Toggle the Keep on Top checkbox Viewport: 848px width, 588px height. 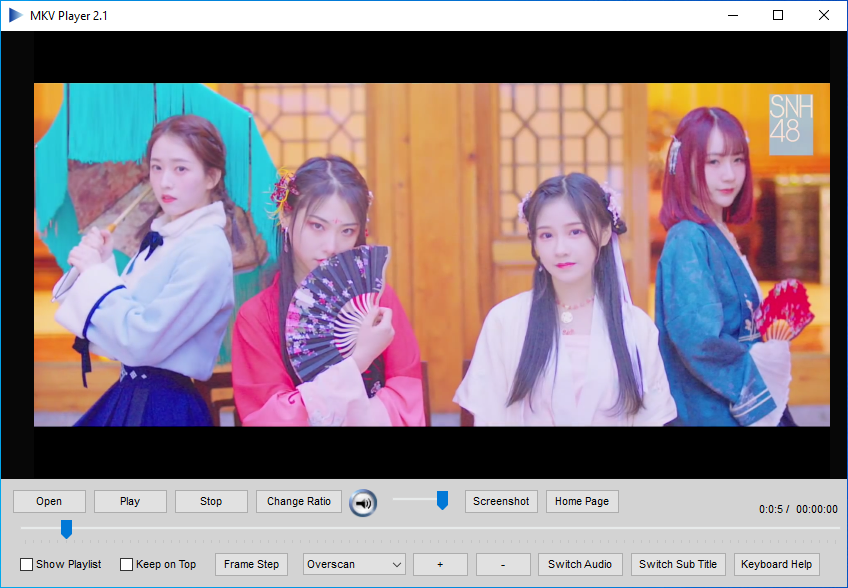[x=127, y=565]
